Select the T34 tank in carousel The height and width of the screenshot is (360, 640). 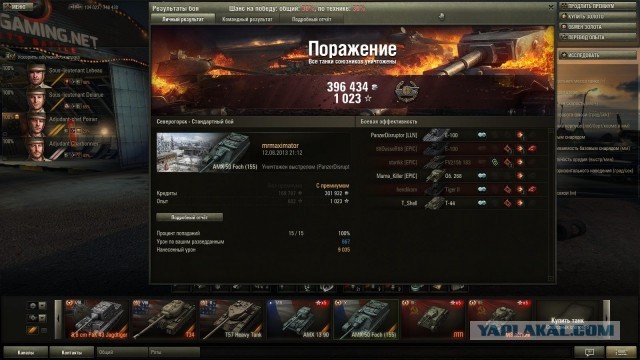[164, 319]
